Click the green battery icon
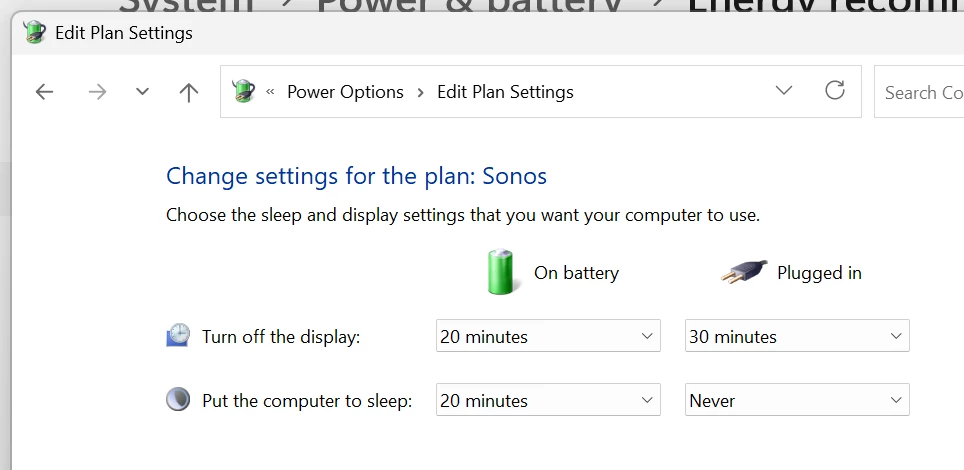Viewport: 964px width, 470px height. coord(504,272)
